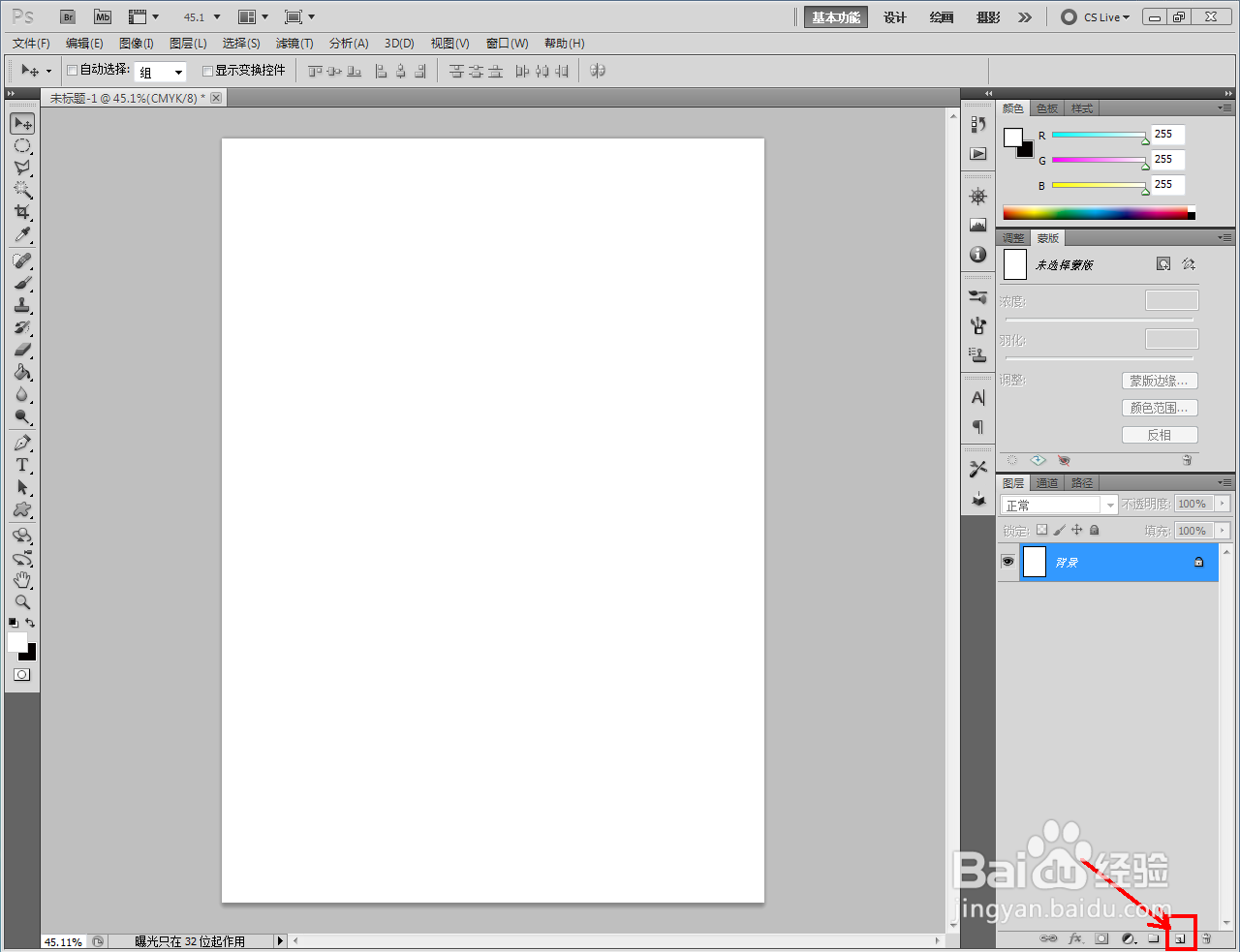1240x952 pixels.
Task: Toggle lock transparent pixels icon
Action: click(x=1041, y=530)
